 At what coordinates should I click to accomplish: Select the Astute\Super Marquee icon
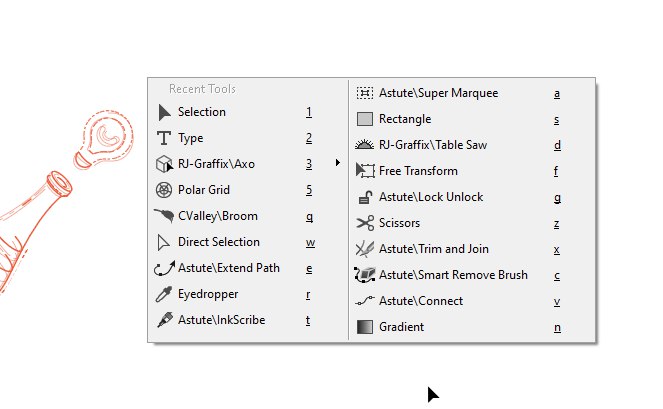365,93
